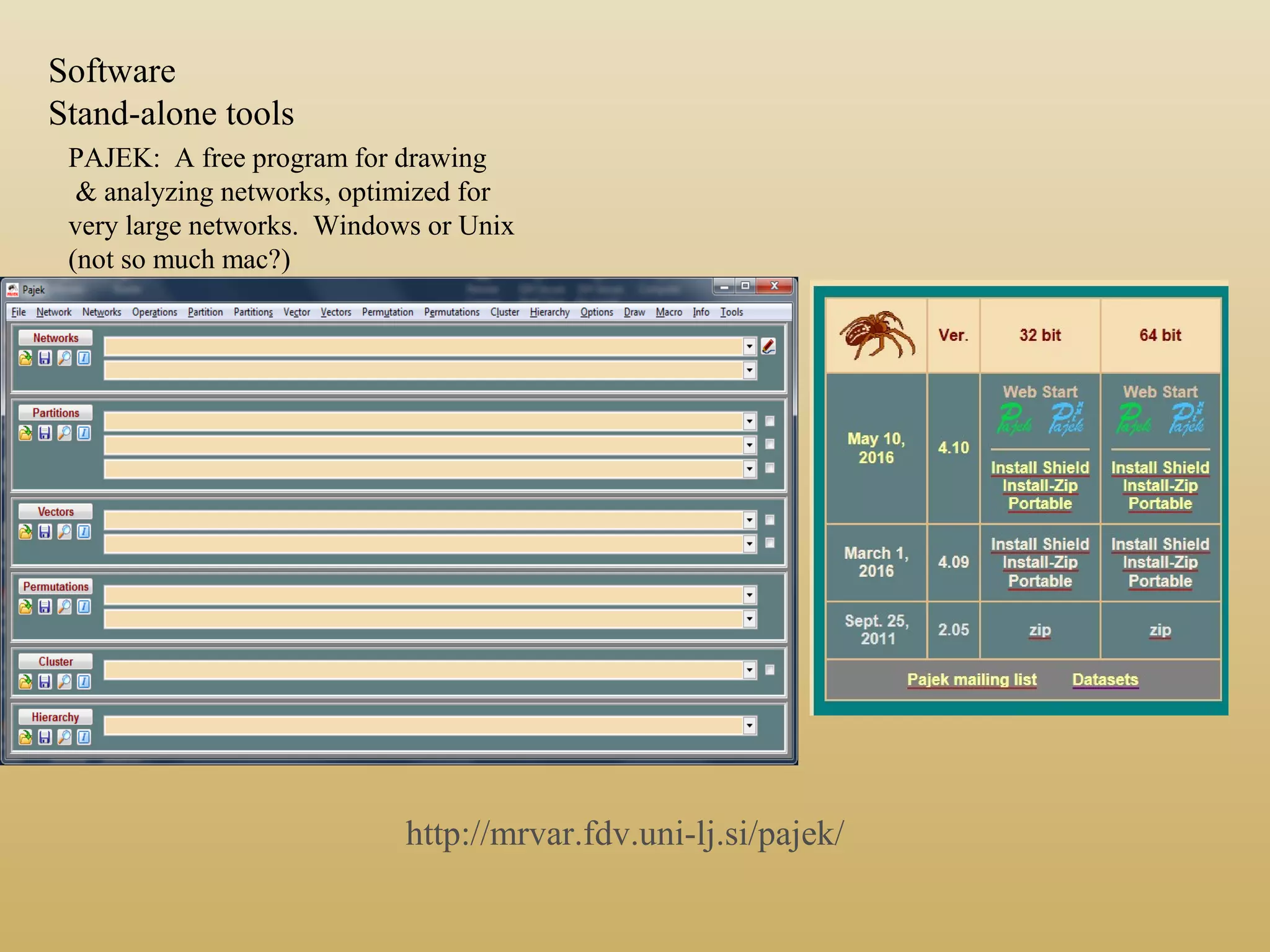The image size is (1270, 952).
Task: Expand the first Vectors dropdown
Action: click(750, 519)
